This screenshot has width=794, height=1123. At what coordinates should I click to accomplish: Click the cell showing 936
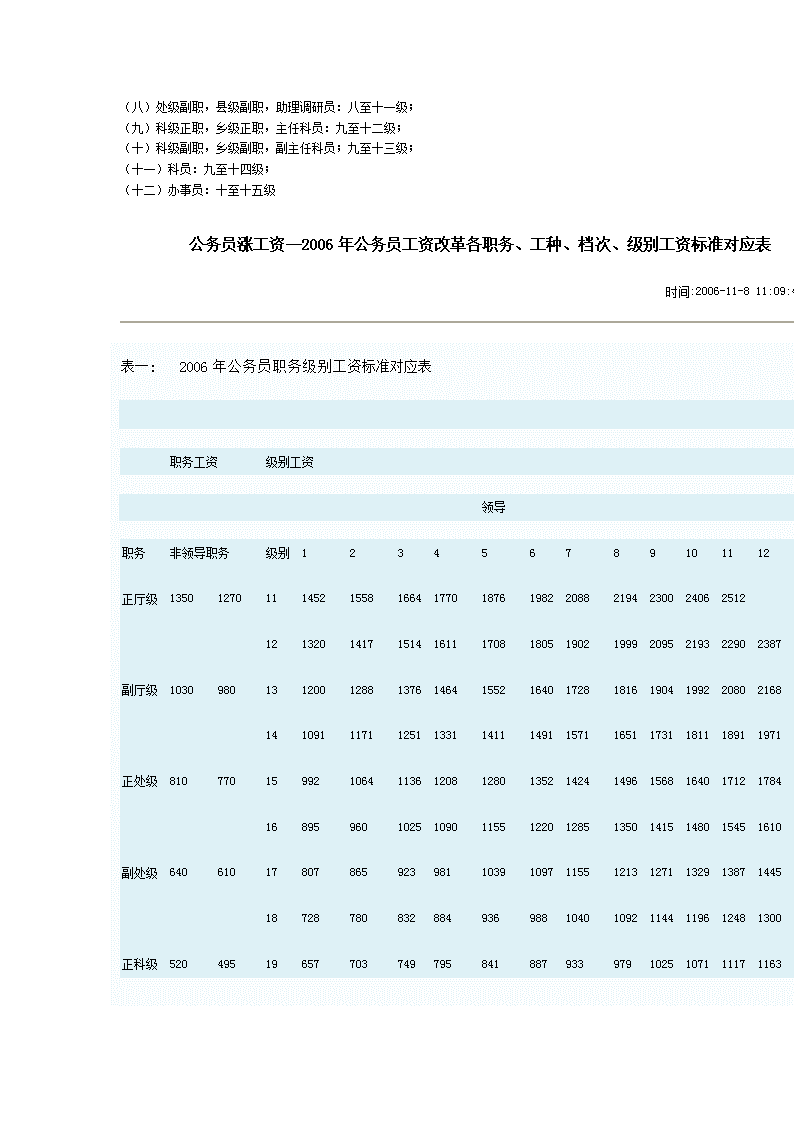pyautogui.click(x=490, y=918)
